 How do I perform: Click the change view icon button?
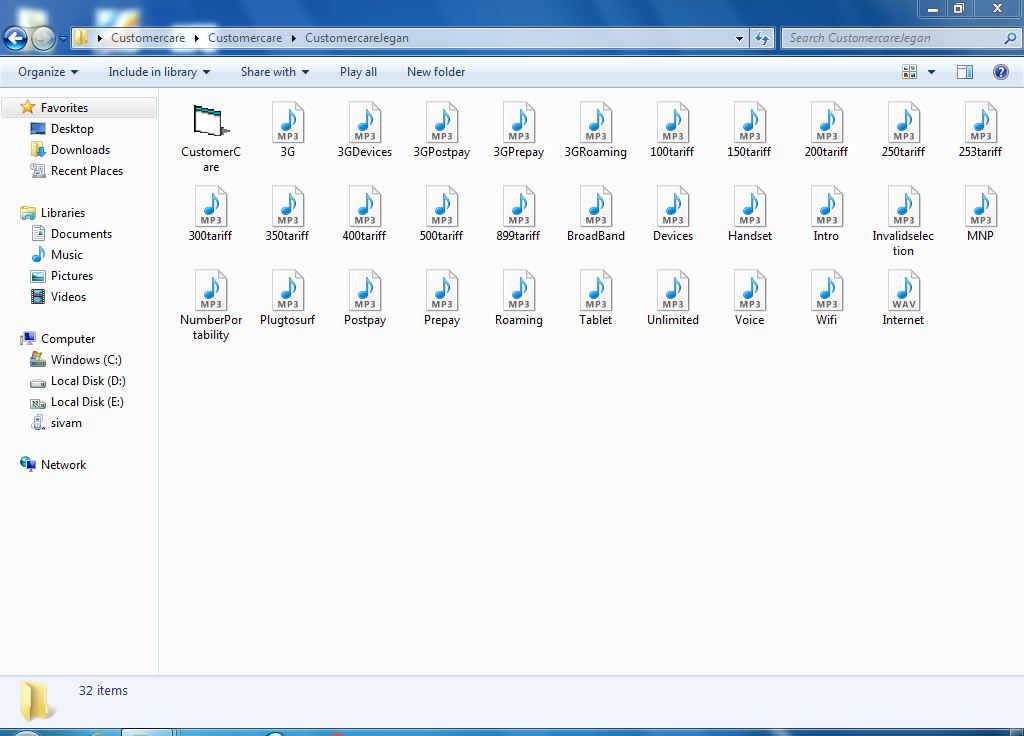(x=909, y=72)
